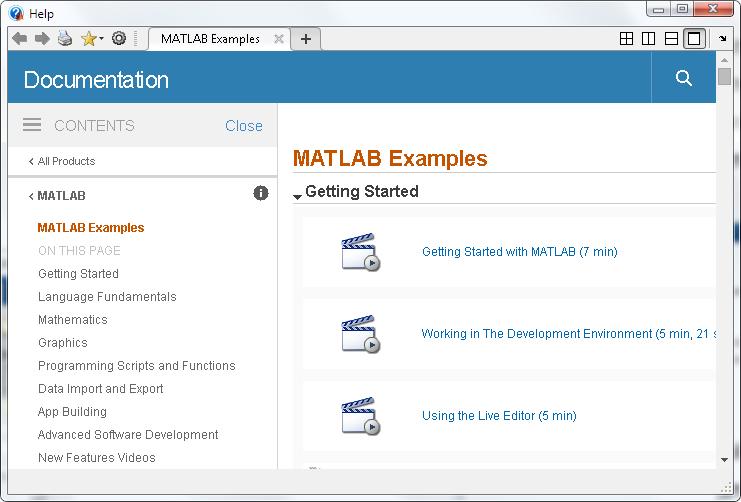
Task: Toggle the contents hamburger menu icon
Action: (32, 125)
